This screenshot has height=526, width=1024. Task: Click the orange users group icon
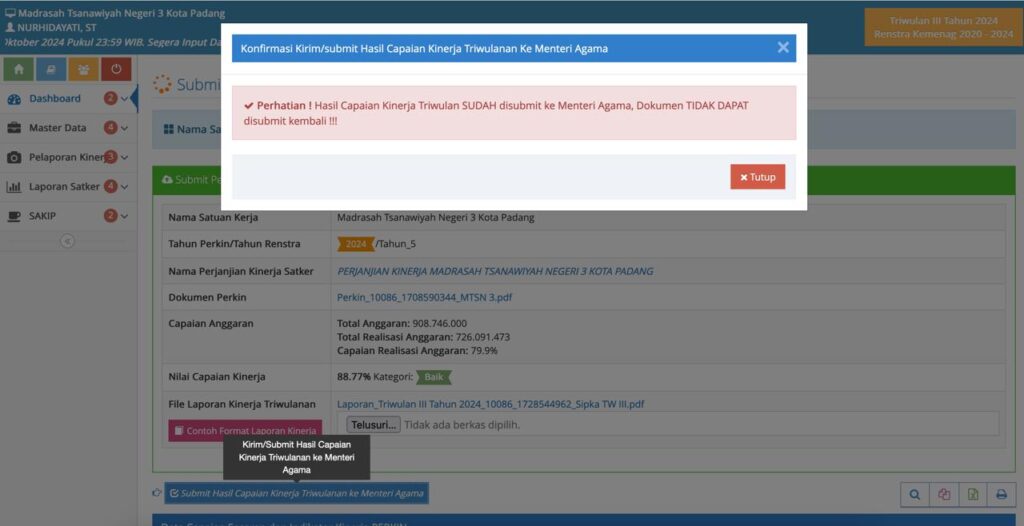[83, 69]
